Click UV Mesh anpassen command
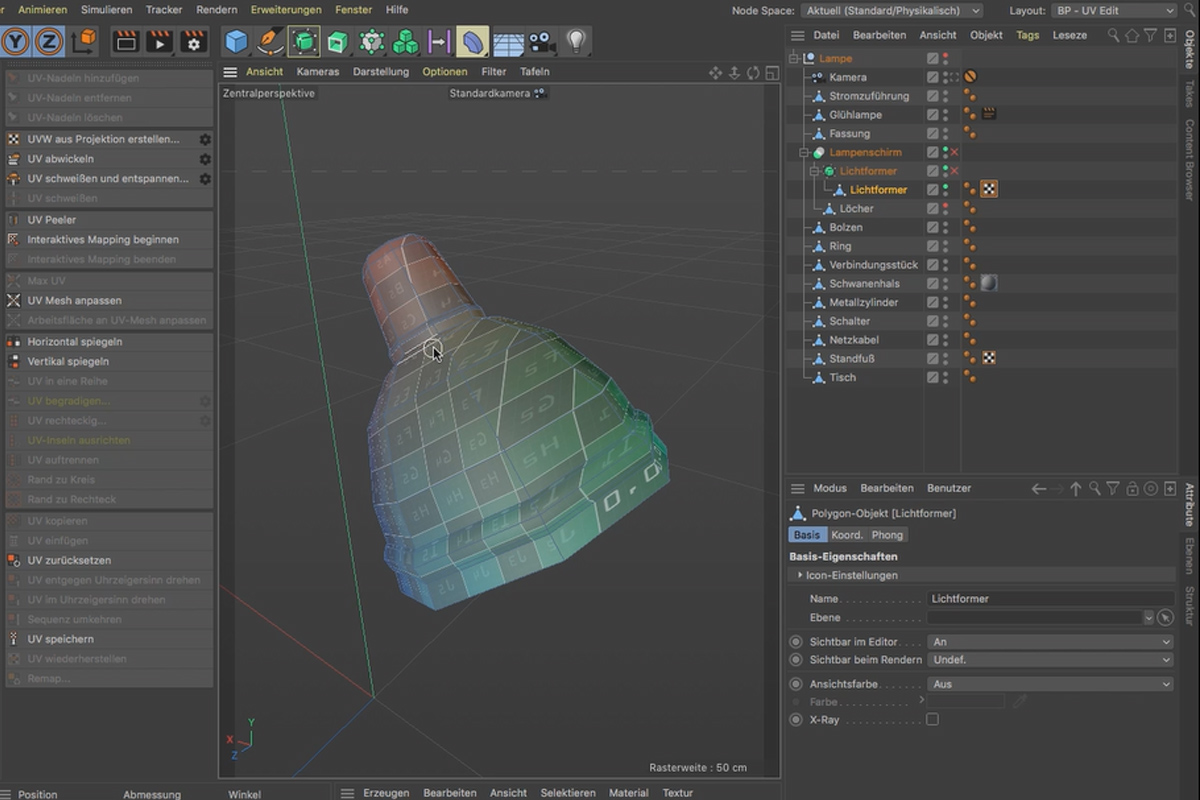 [75, 300]
